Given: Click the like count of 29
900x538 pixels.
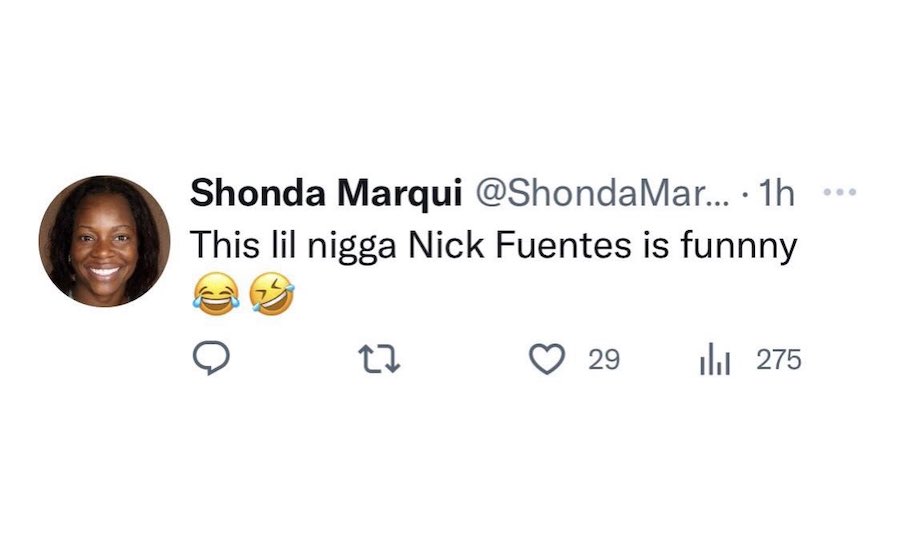Looking at the screenshot, I should click(x=604, y=360).
